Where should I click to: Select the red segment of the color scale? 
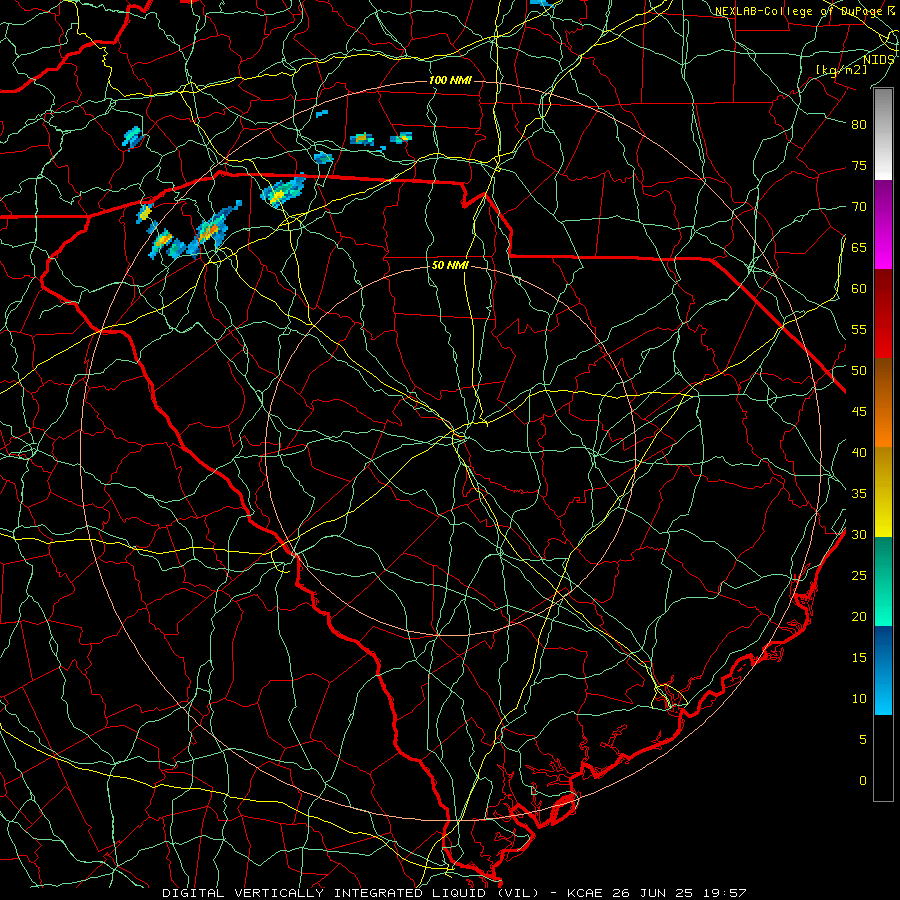click(x=883, y=314)
